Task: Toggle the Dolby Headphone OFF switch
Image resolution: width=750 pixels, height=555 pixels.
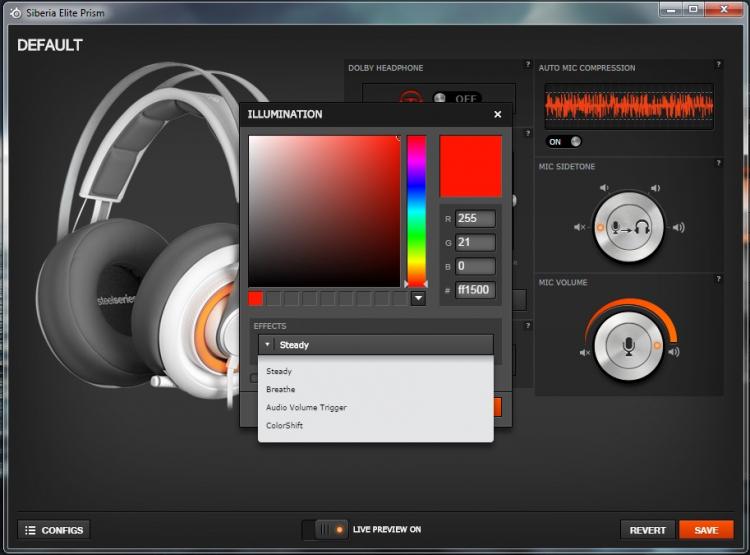Action: (x=456, y=98)
